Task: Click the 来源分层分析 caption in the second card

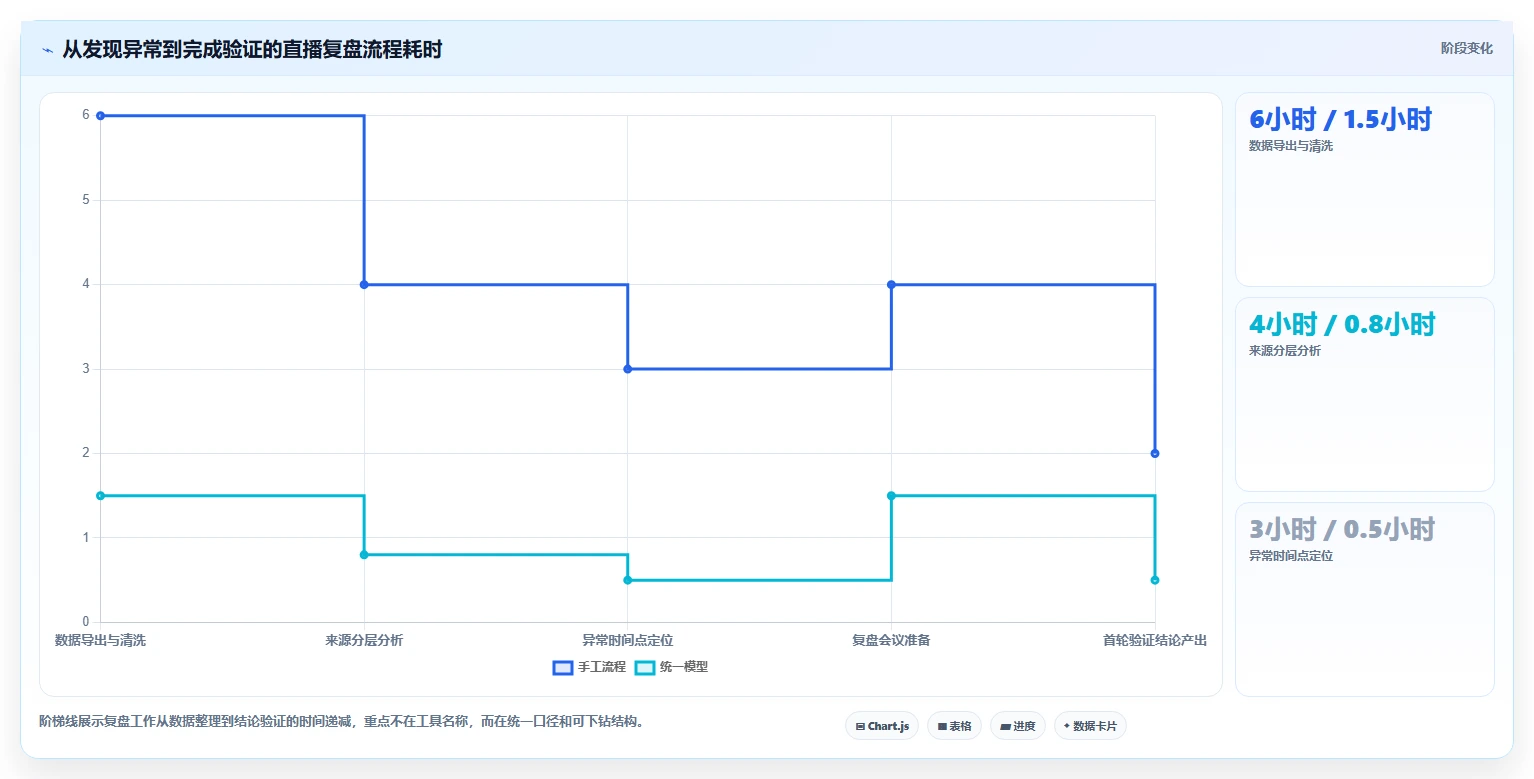Action: click(1285, 351)
